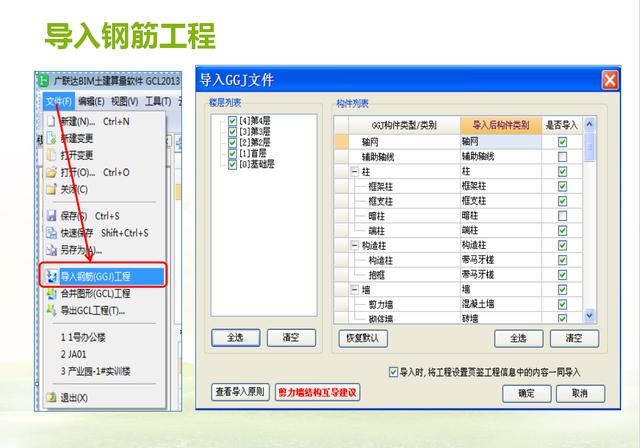640x448 pixels.
Task: Enable import checkbox for 暗柱 row
Action: click(x=562, y=216)
